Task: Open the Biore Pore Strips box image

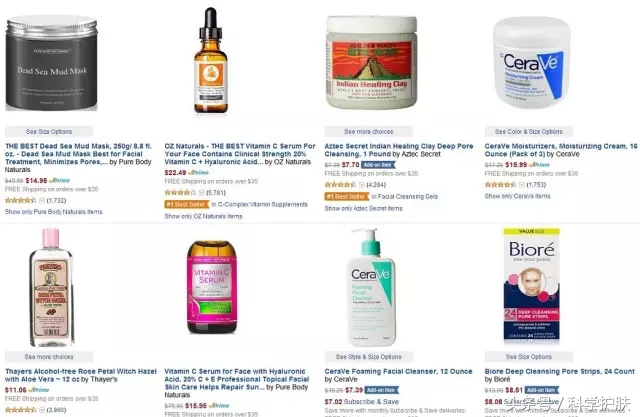Action: pos(531,285)
